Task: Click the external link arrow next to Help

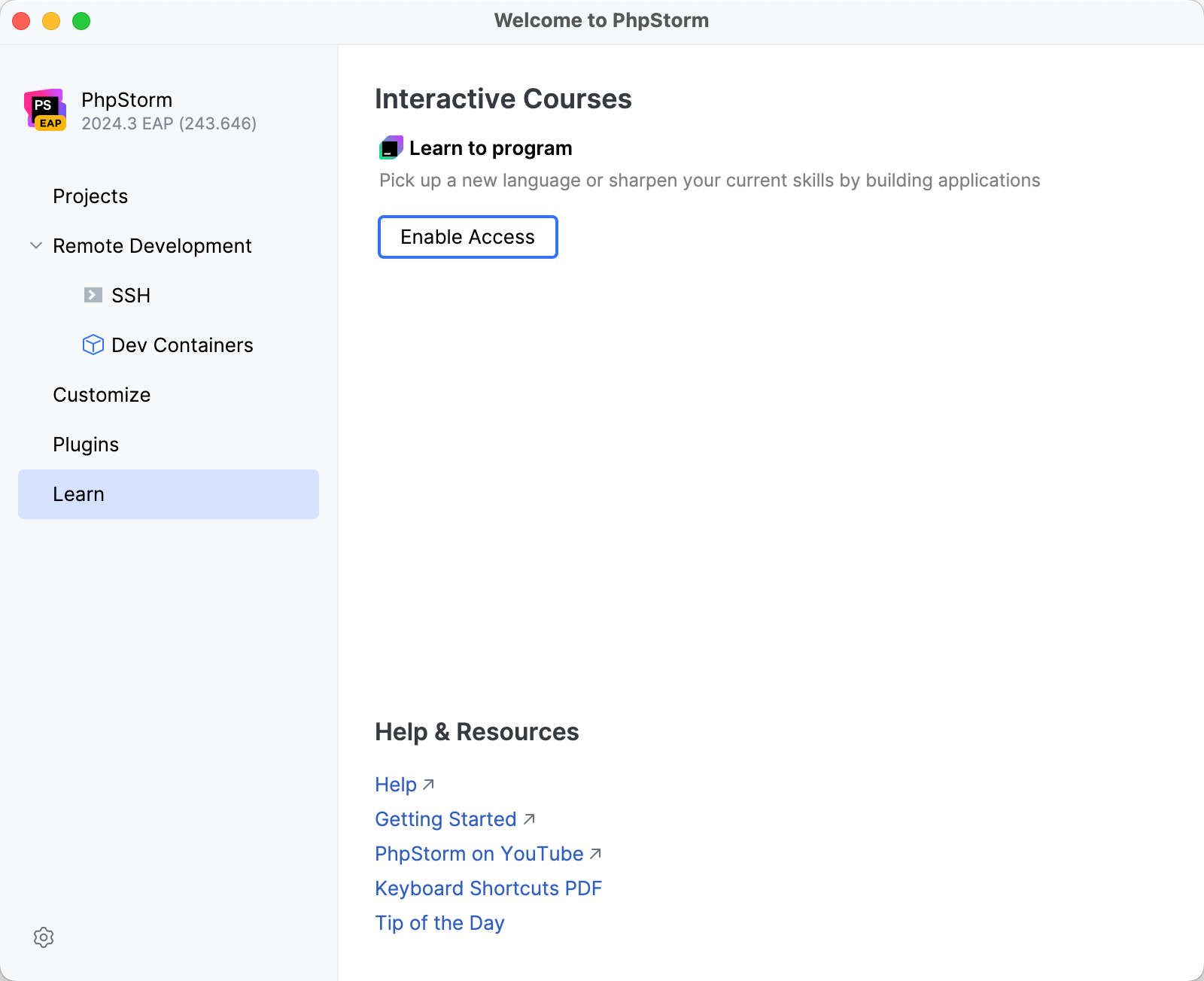Action: pos(428,782)
